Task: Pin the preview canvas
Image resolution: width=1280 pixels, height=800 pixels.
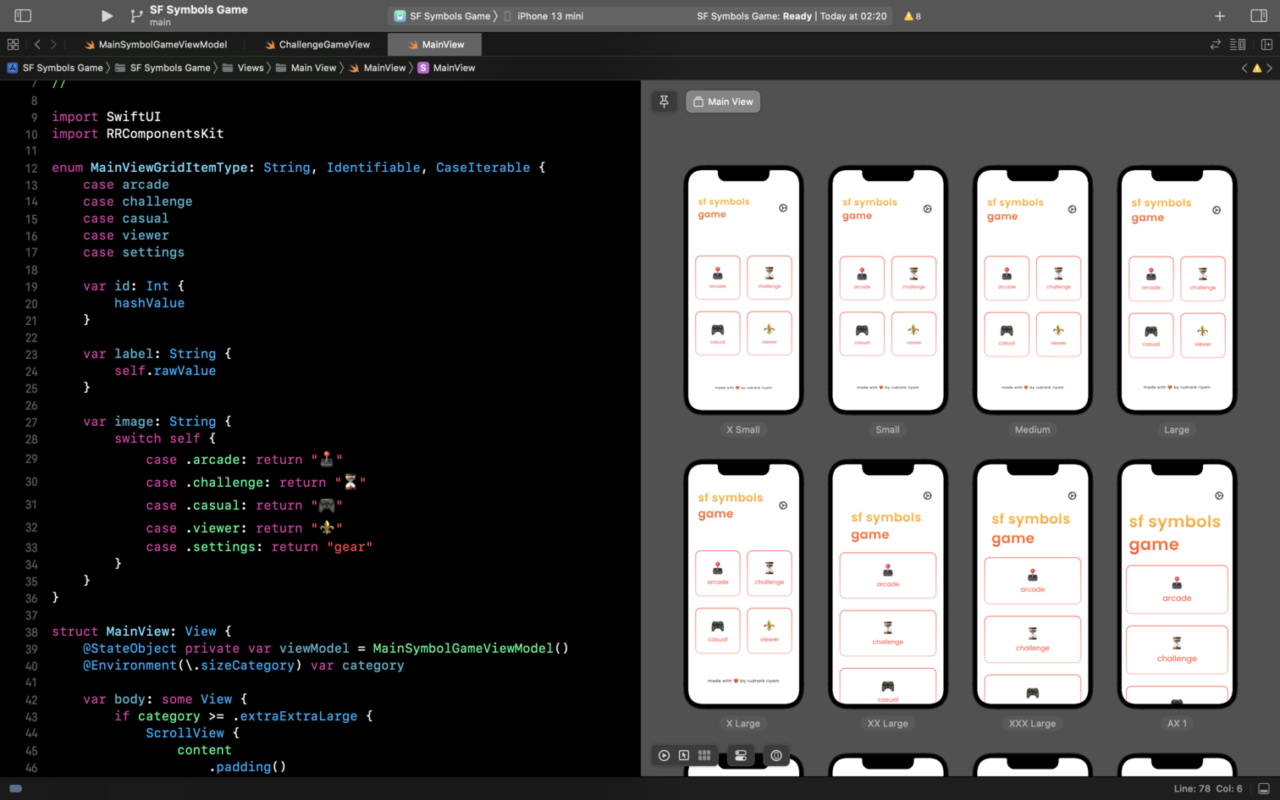Action: (x=664, y=101)
